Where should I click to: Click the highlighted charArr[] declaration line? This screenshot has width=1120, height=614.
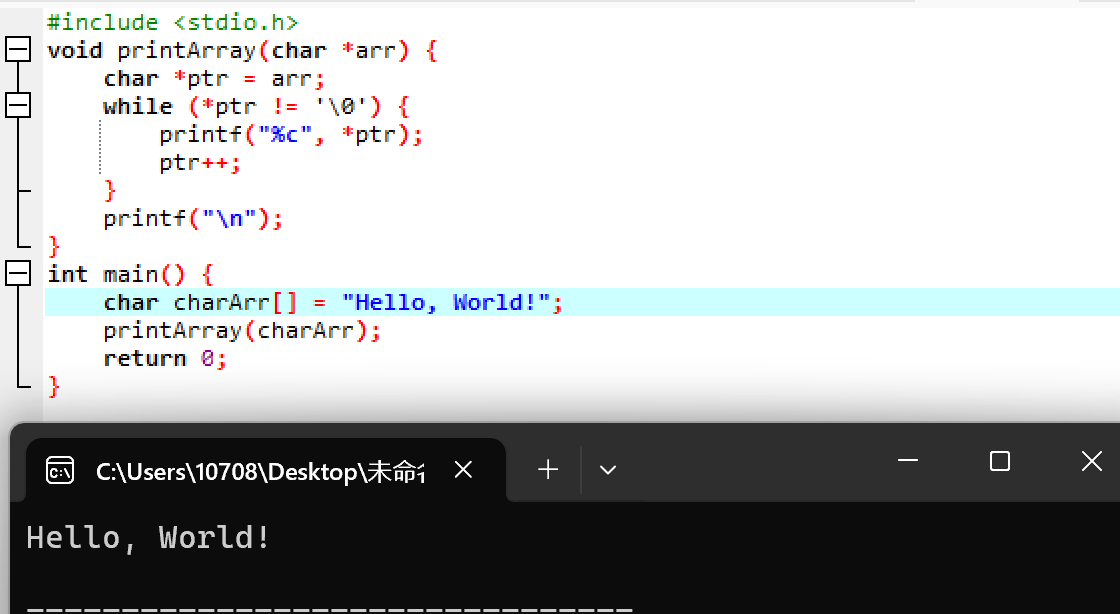coord(582,302)
